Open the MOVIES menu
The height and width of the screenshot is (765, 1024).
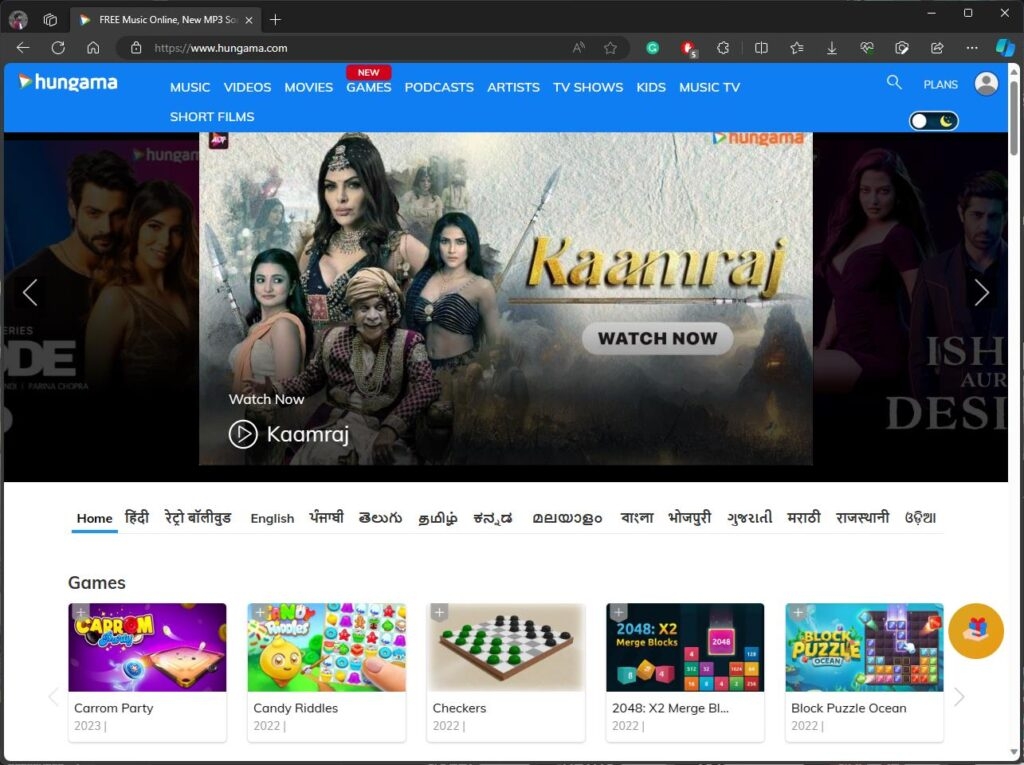pyautogui.click(x=308, y=88)
